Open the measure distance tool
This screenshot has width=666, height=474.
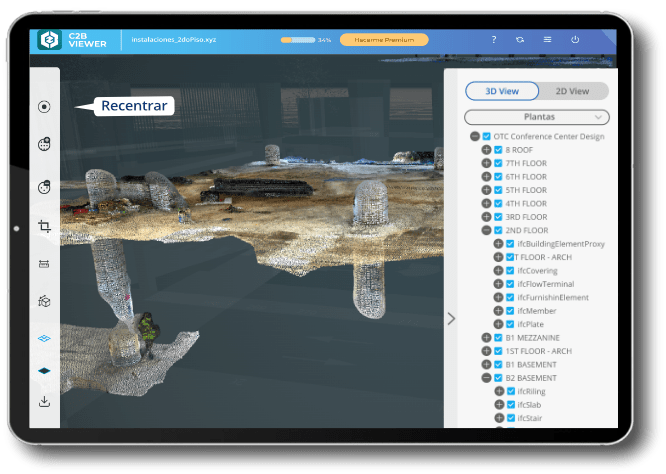(x=44, y=264)
